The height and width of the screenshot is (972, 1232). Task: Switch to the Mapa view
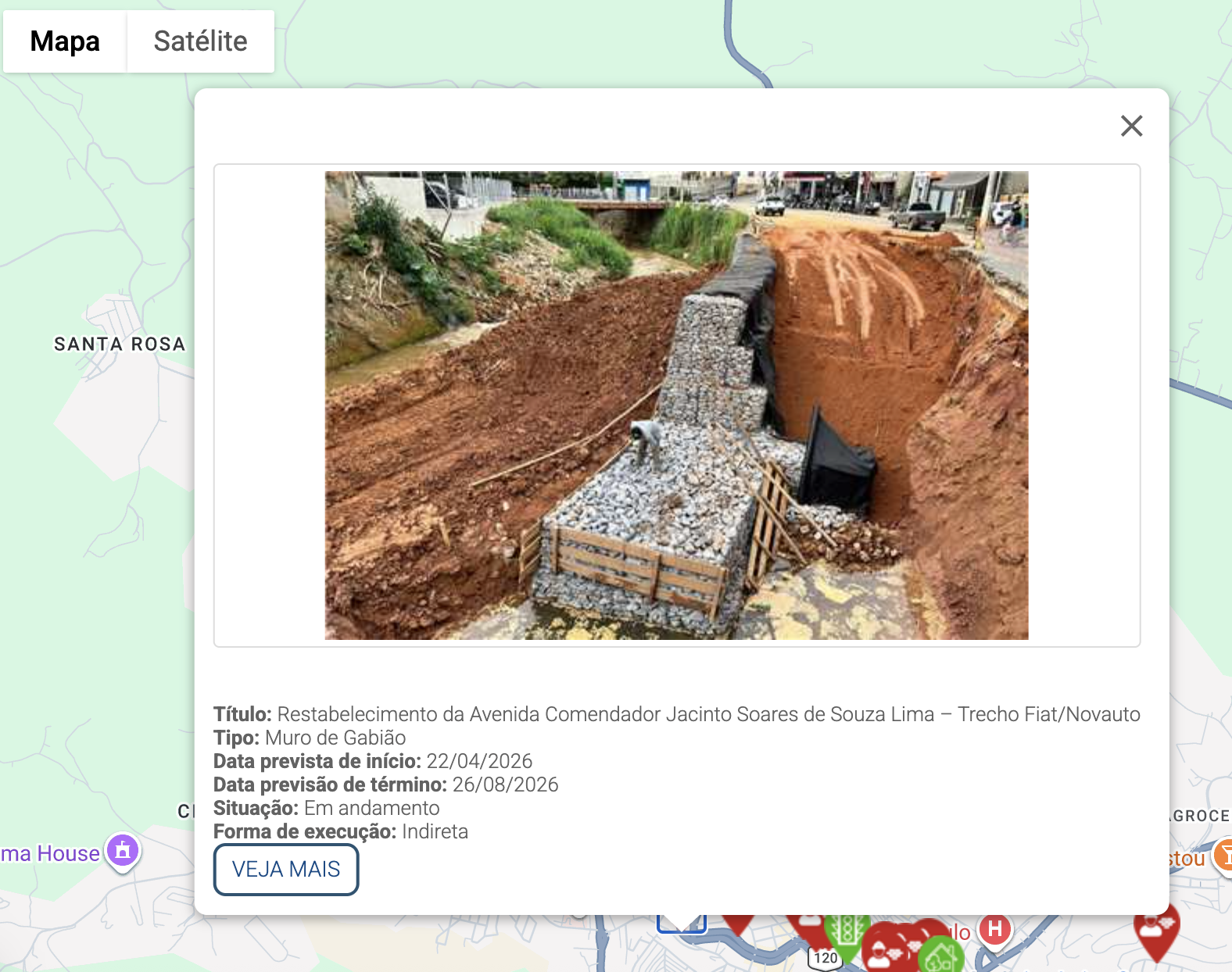tap(65, 41)
